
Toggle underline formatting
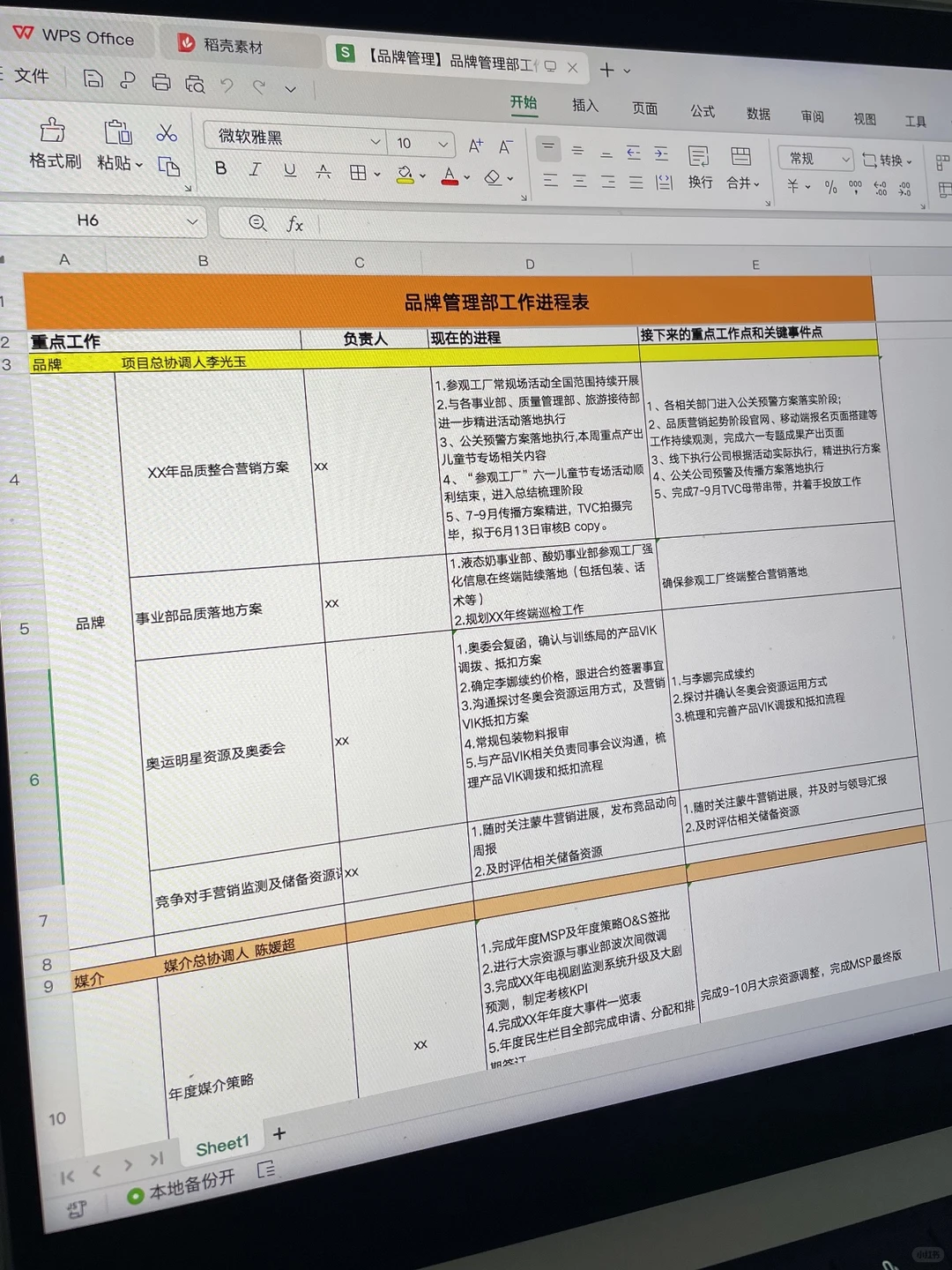coord(289,170)
